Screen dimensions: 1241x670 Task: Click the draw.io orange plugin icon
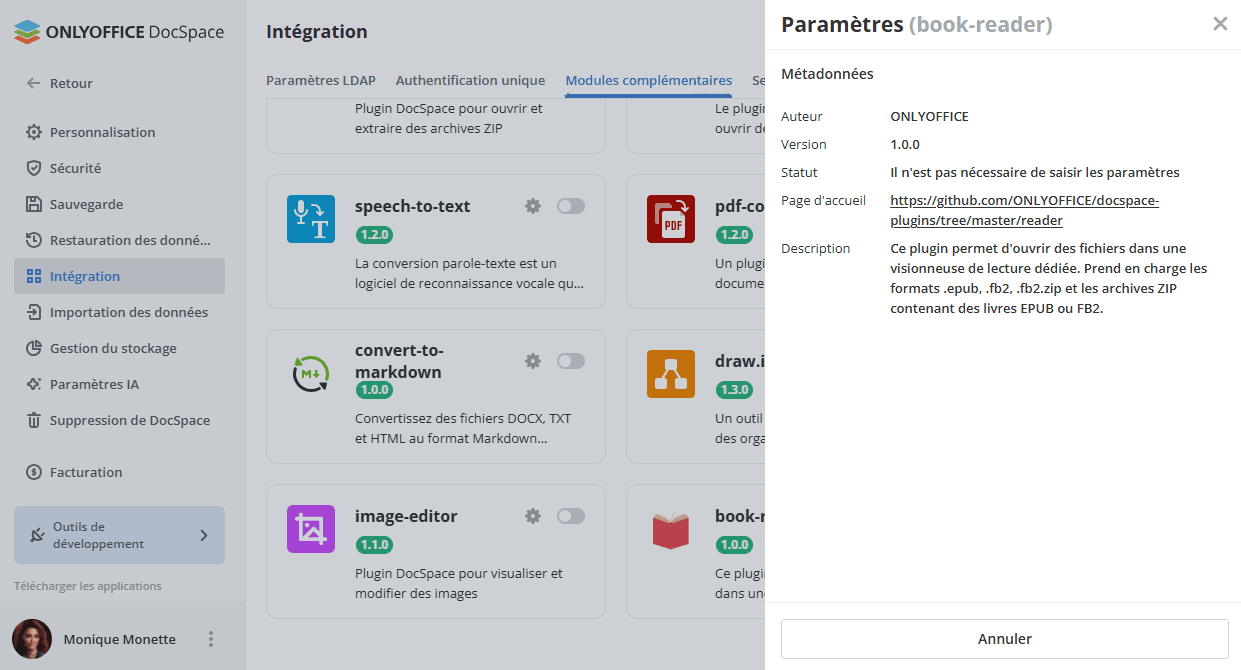coord(671,374)
